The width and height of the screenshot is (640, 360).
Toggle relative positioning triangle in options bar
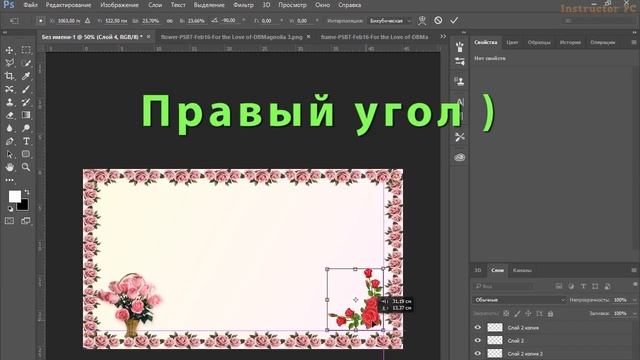pos(87,20)
